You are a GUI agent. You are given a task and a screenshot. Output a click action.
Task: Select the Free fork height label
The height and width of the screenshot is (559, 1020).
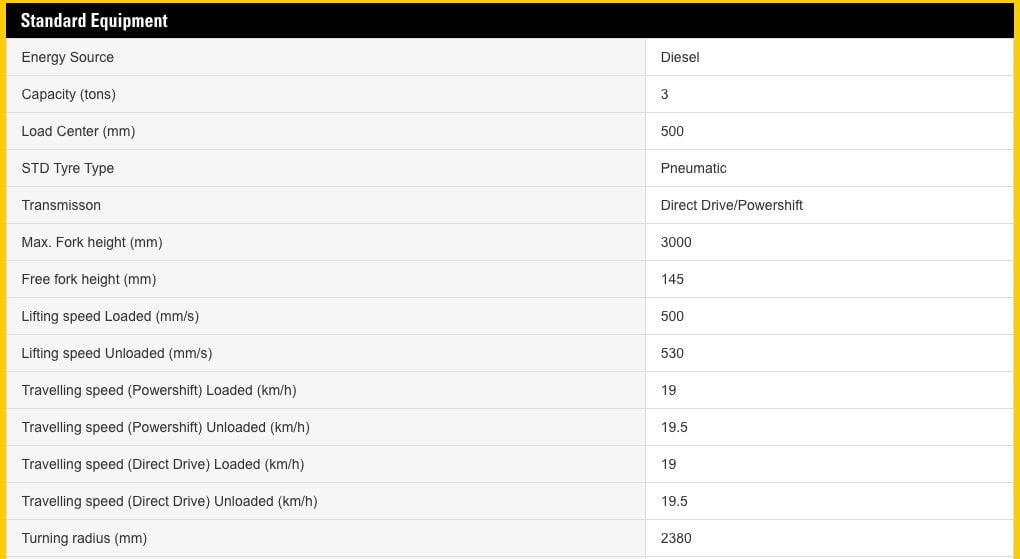89,279
